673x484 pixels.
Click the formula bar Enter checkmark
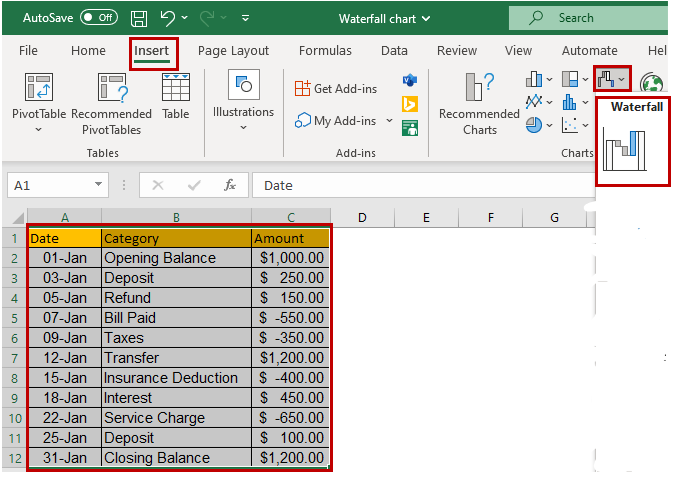[x=194, y=185]
